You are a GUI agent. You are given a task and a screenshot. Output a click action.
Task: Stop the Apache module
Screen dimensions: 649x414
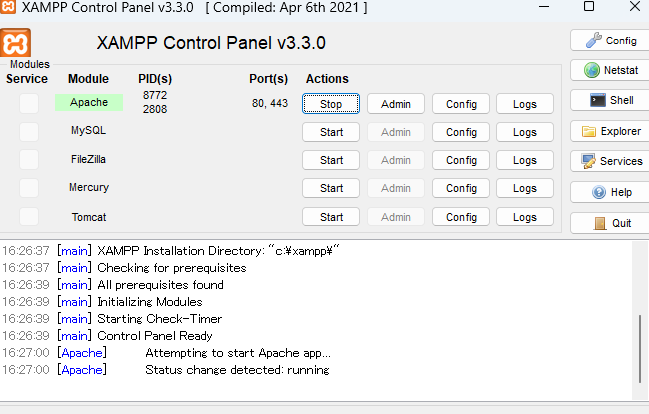331,104
